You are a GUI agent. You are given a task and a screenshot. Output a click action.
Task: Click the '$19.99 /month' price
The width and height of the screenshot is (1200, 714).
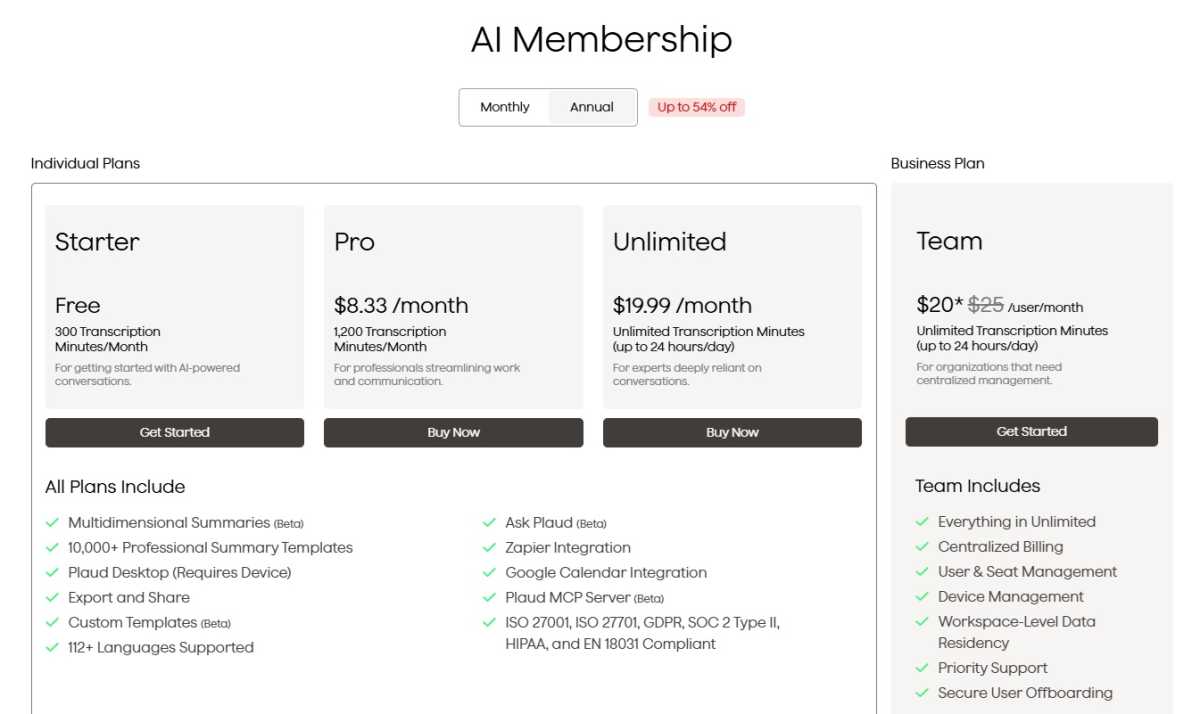pos(683,305)
